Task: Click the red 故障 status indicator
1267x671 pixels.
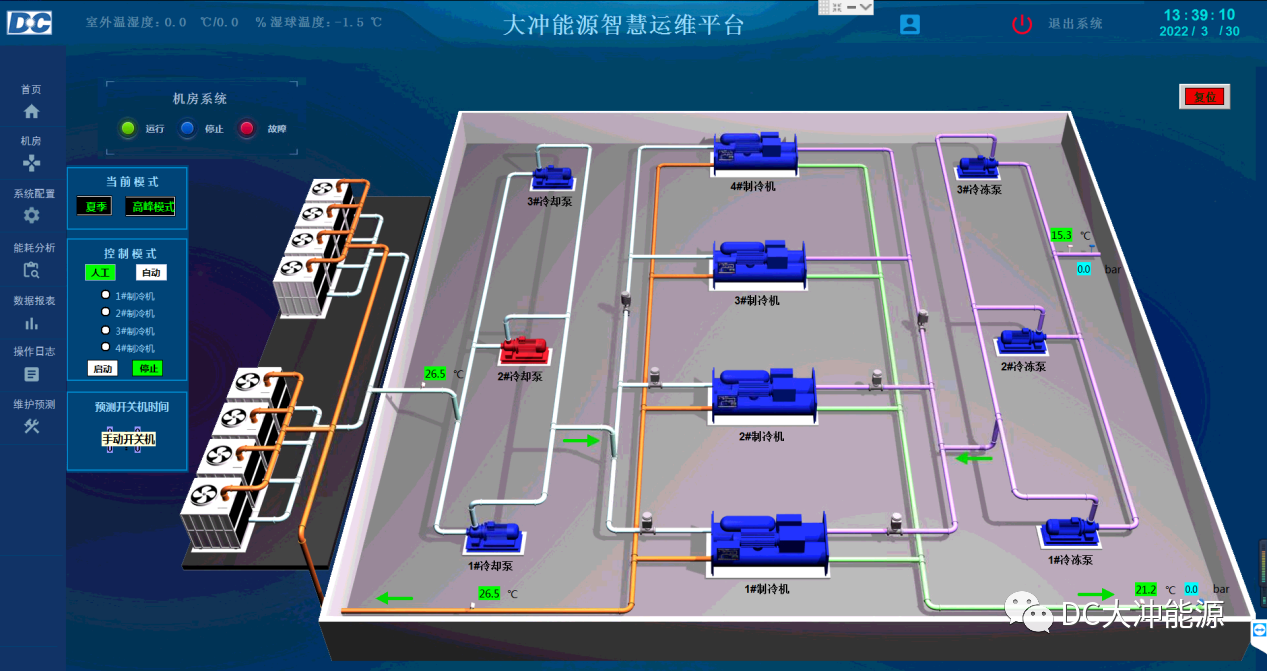Action: click(247, 128)
